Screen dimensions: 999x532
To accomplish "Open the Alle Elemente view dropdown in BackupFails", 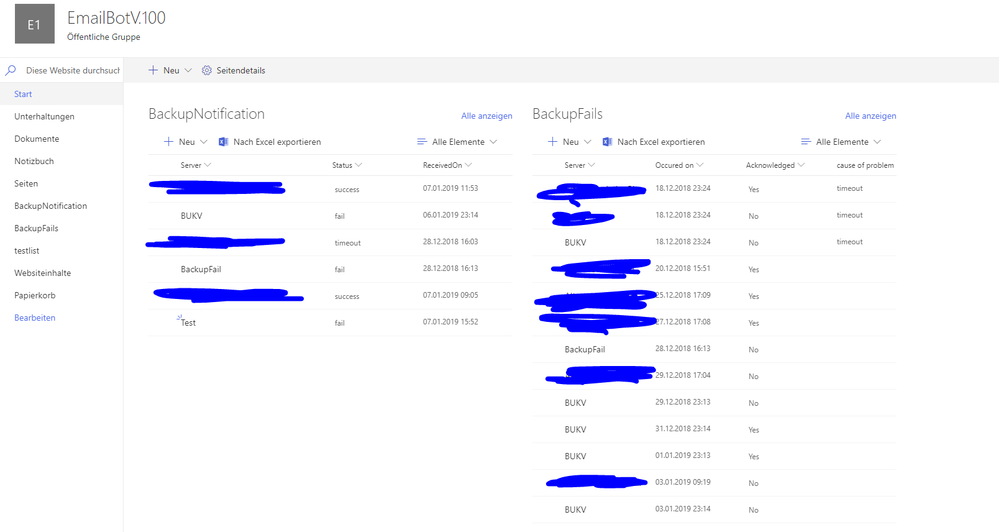I will coord(841,141).
